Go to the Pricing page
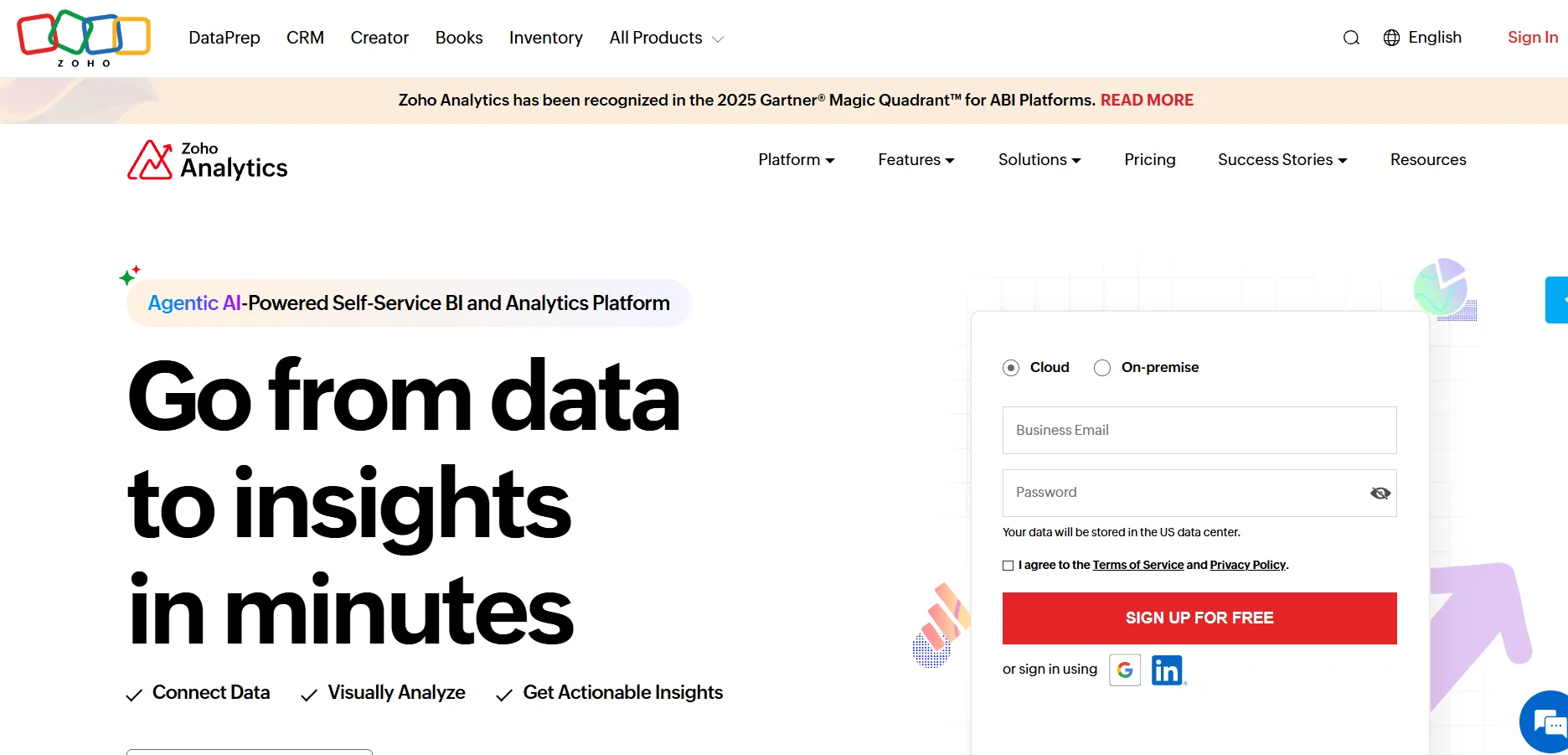1568x755 pixels. coord(1149,159)
